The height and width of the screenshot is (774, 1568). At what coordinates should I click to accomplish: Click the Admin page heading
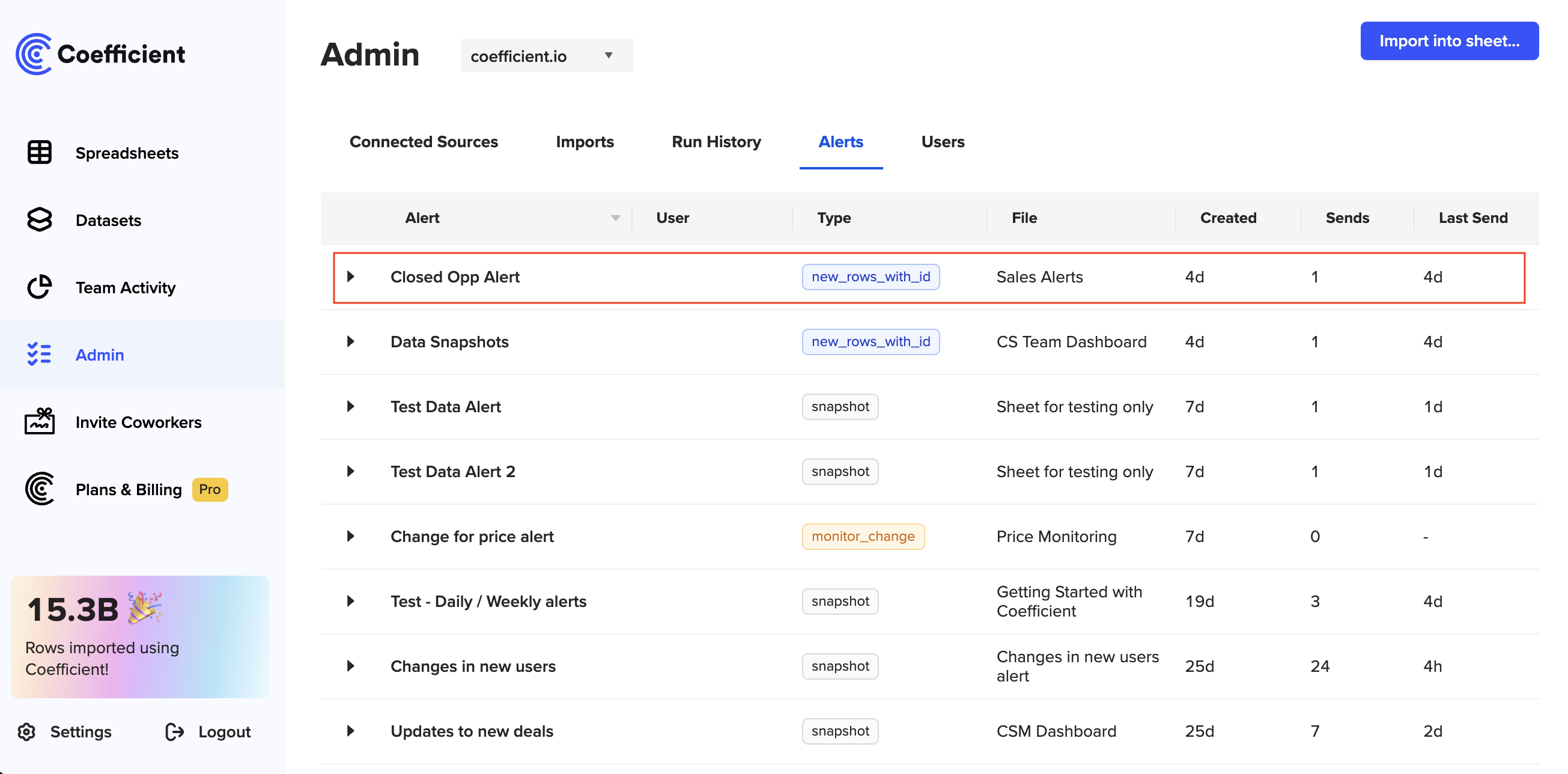[369, 55]
